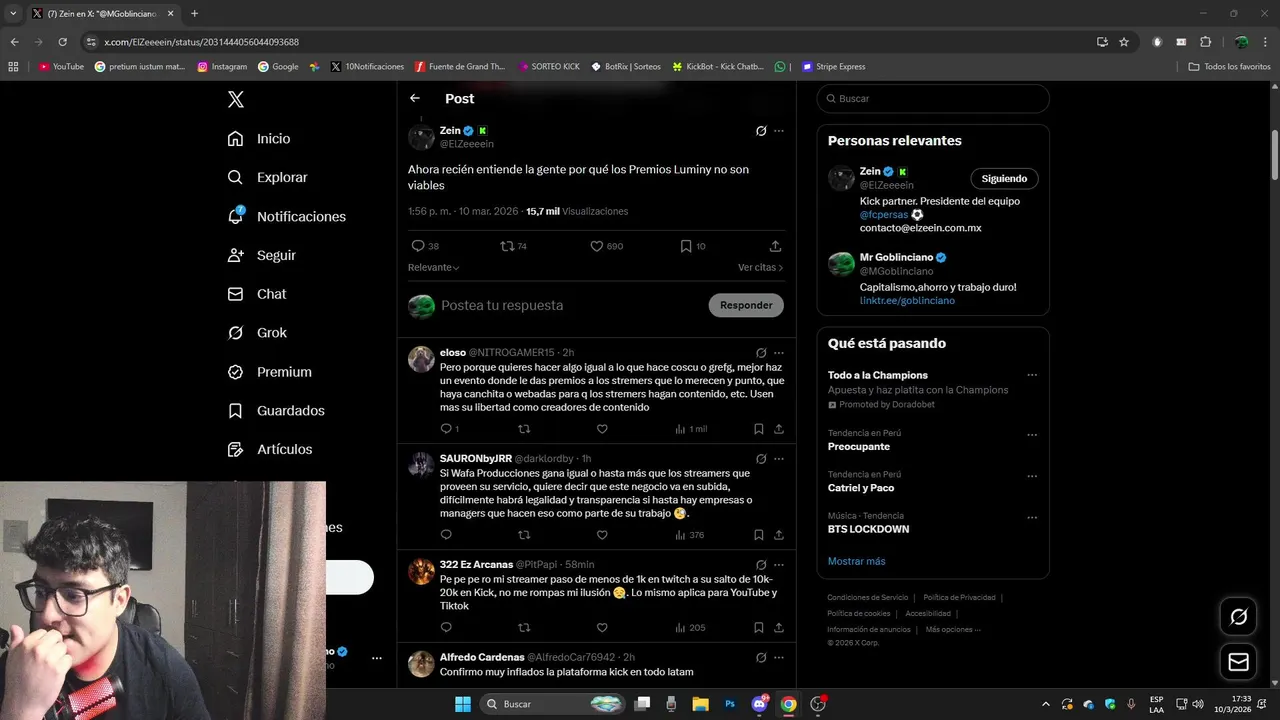Open Explorar in sidebar
The height and width of the screenshot is (720, 1280).
tap(268, 178)
